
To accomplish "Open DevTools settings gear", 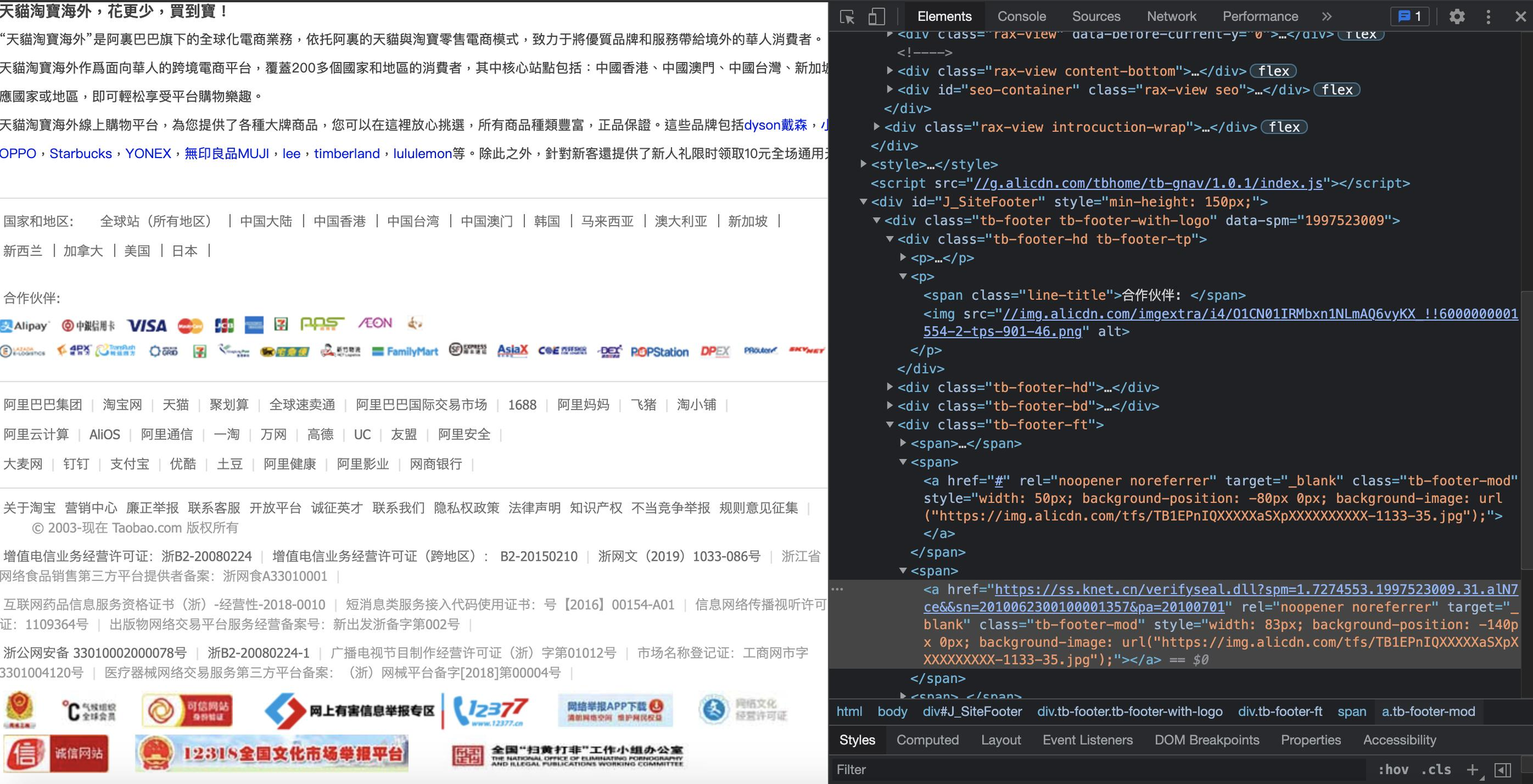I will click(x=1457, y=17).
